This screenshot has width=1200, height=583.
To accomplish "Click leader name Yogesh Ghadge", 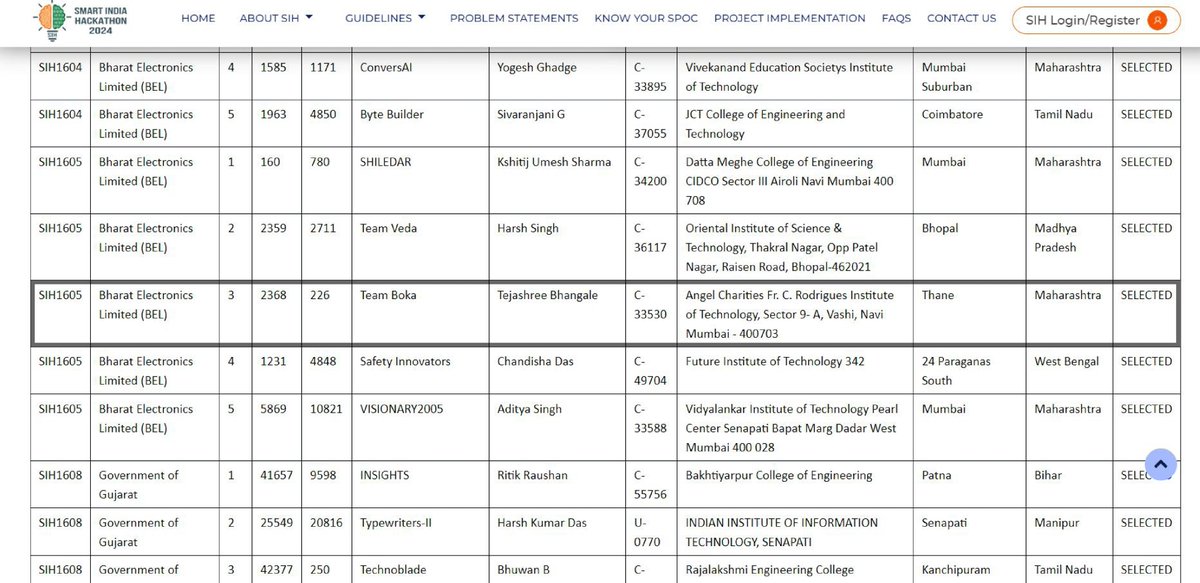I will [537, 67].
